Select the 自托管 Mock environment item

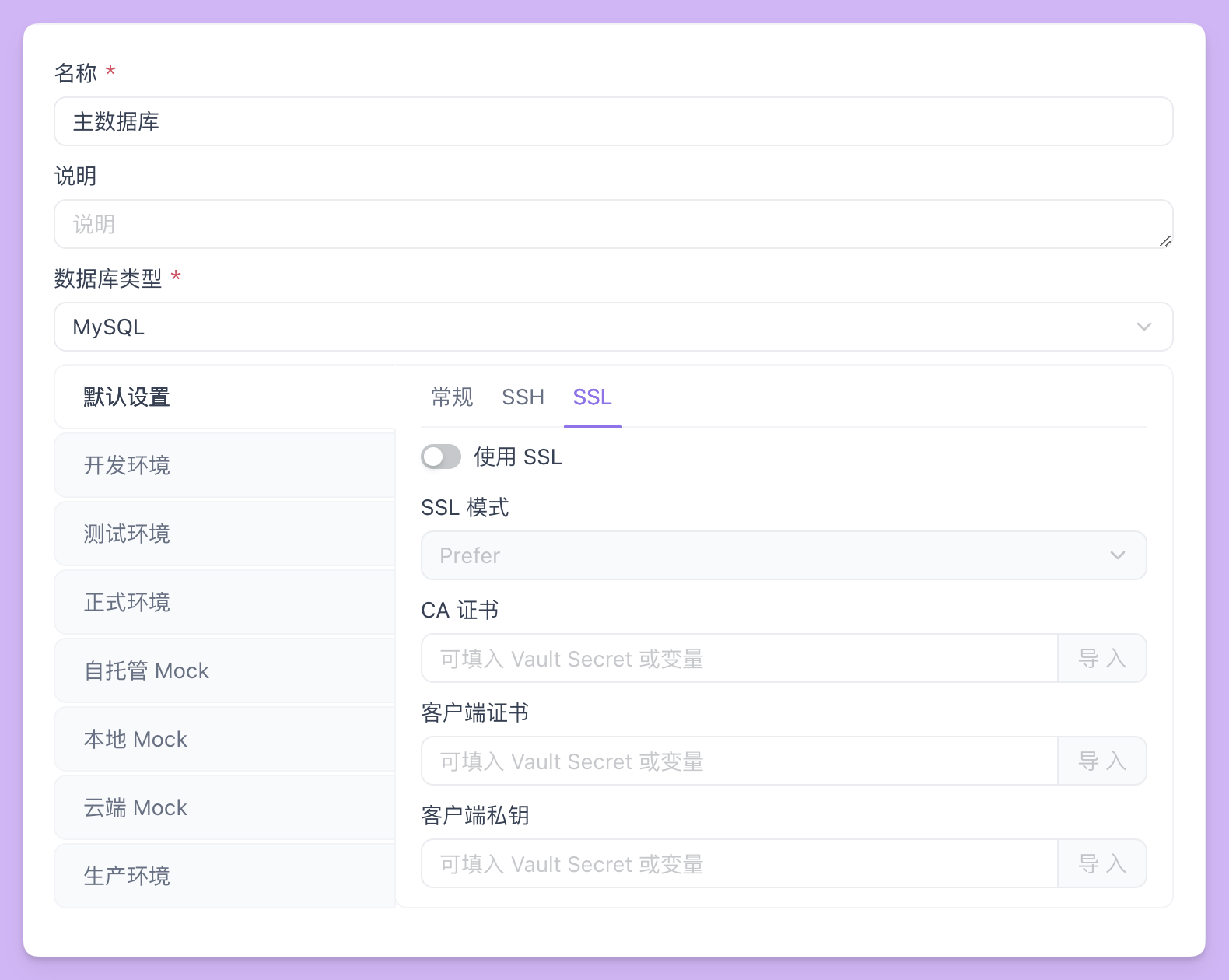pyautogui.click(x=225, y=670)
